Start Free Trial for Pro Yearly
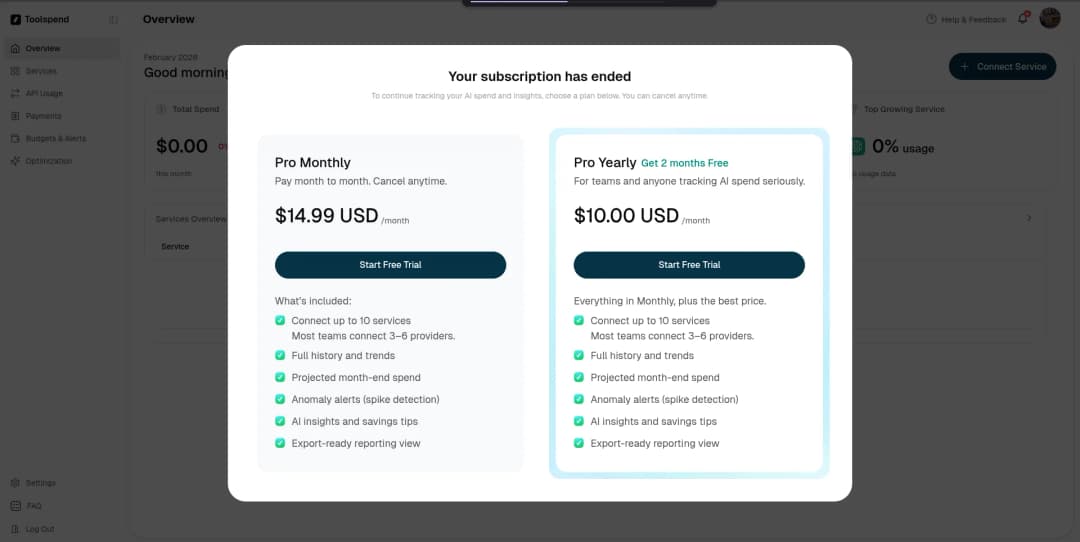This screenshot has height=542, width=1080. tap(689, 265)
